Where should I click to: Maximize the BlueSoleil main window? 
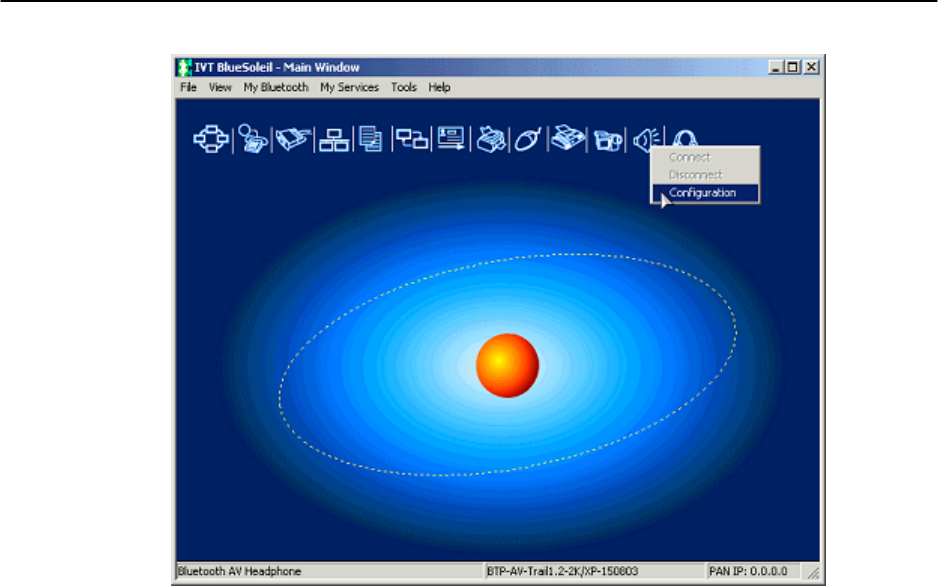click(x=793, y=68)
